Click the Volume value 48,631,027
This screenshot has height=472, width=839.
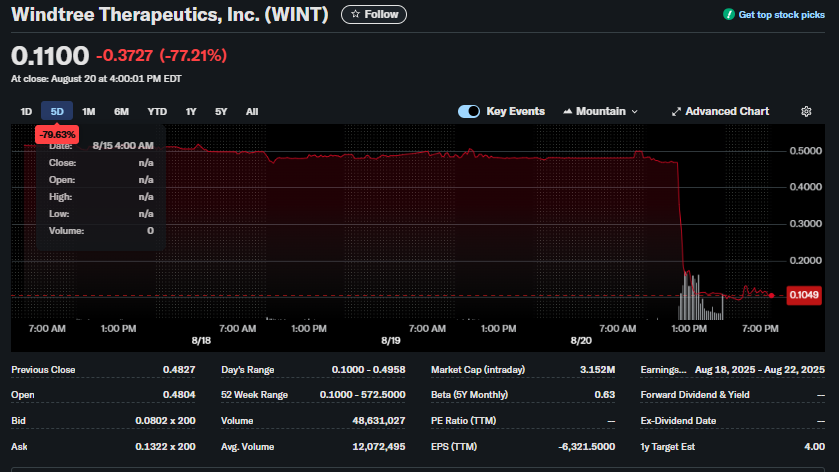point(378,421)
